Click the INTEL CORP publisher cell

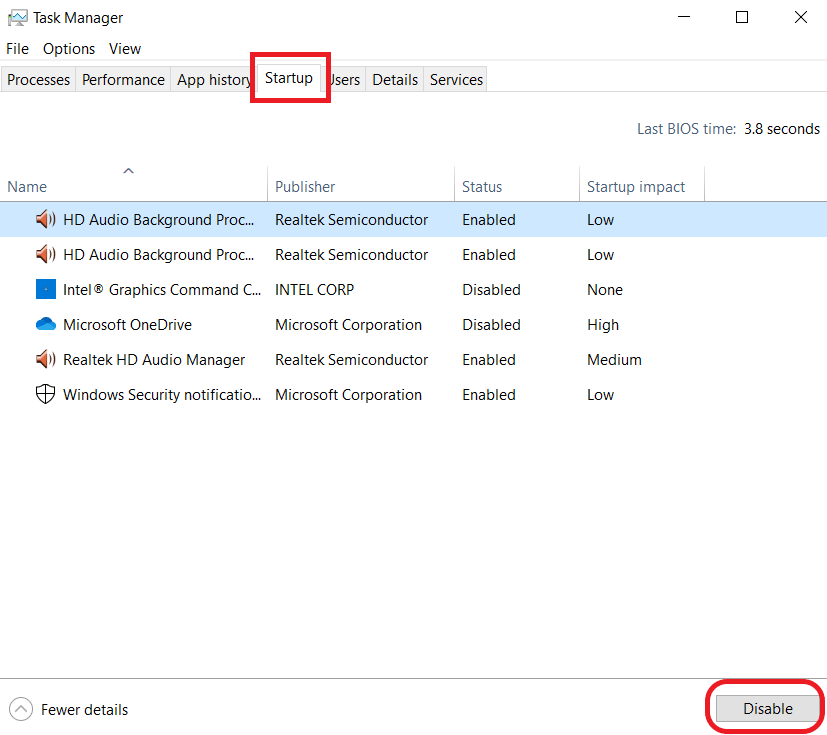[x=314, y=289]
